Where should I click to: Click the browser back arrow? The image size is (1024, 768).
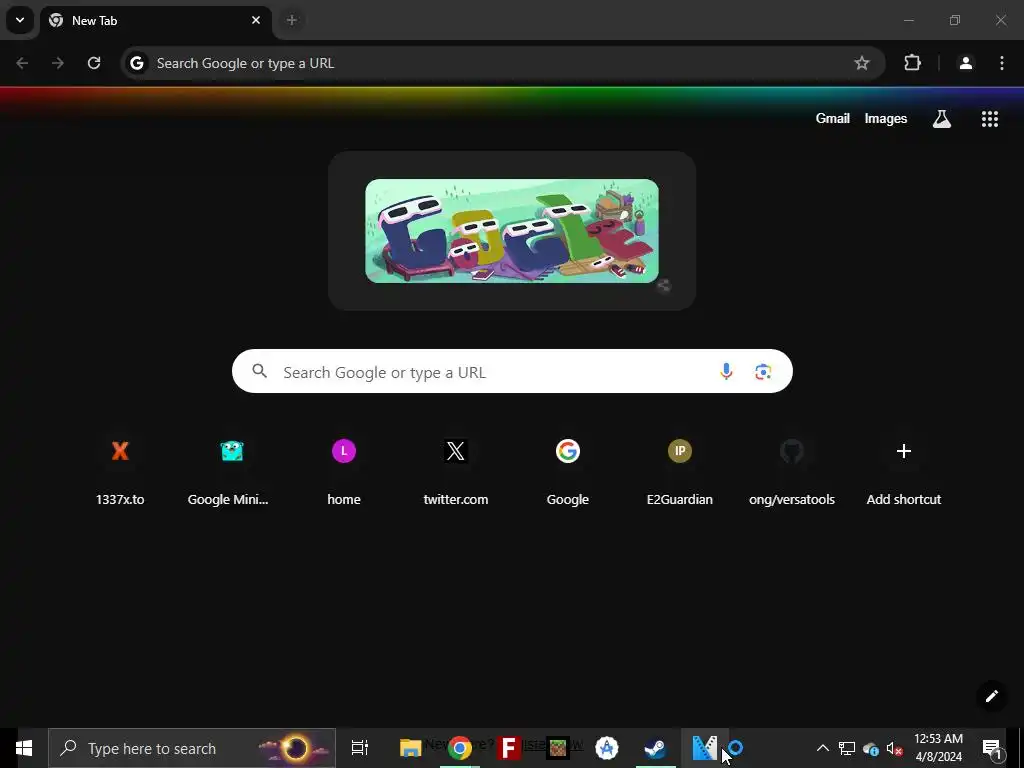coord(22,63)
